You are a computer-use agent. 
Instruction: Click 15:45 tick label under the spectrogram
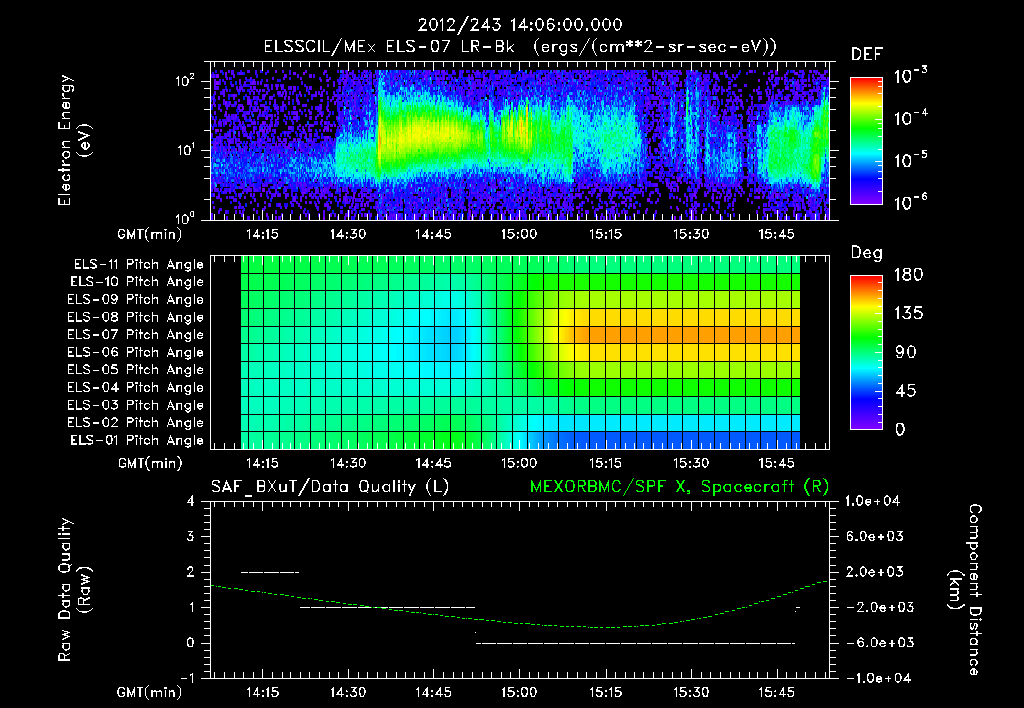click(776, 234)
